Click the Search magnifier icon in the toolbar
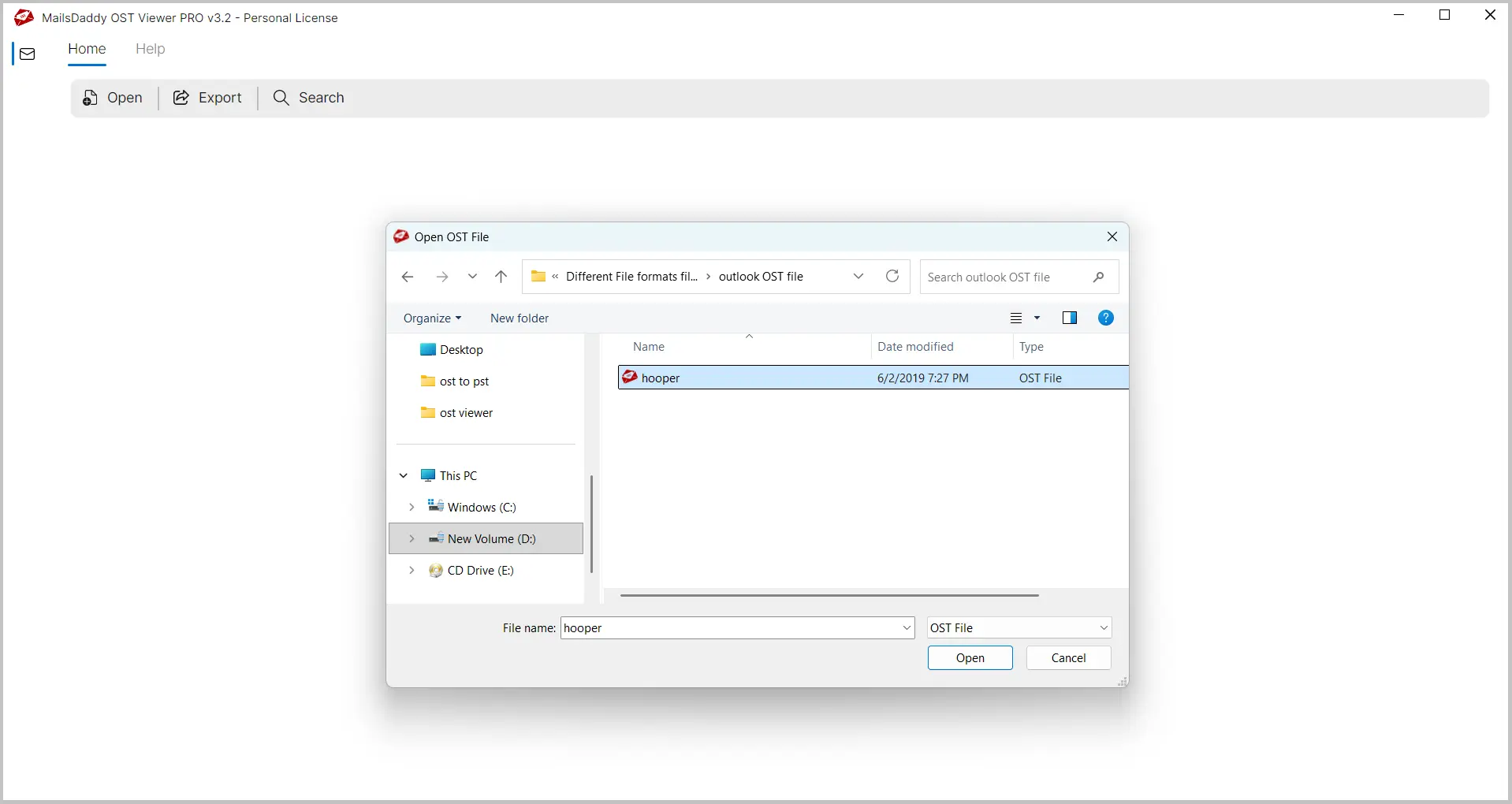This screenshot has height=804, width=1512. click(281, 98)
